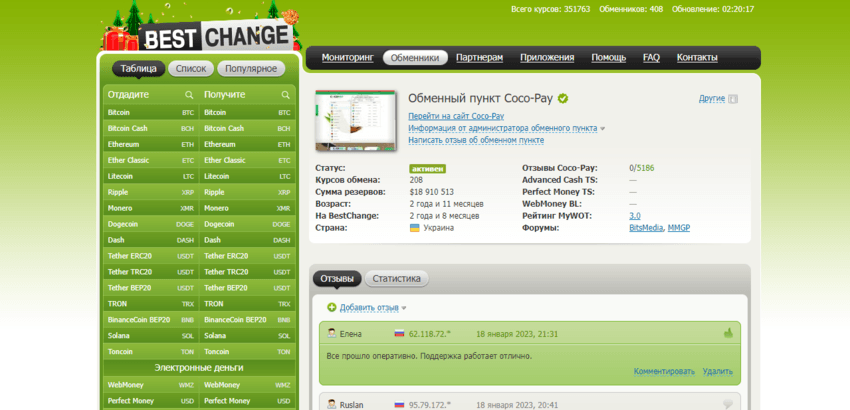Click the Другие link

tap(712, 99)
